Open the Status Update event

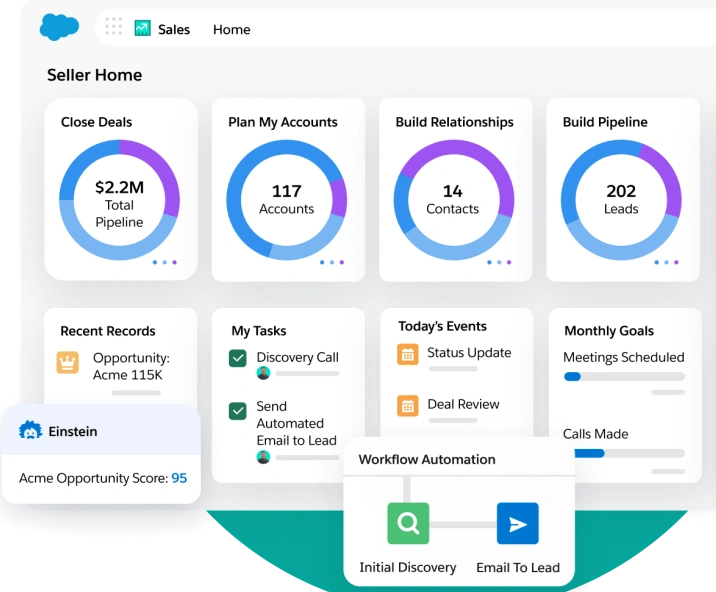[x=469, y=353]
